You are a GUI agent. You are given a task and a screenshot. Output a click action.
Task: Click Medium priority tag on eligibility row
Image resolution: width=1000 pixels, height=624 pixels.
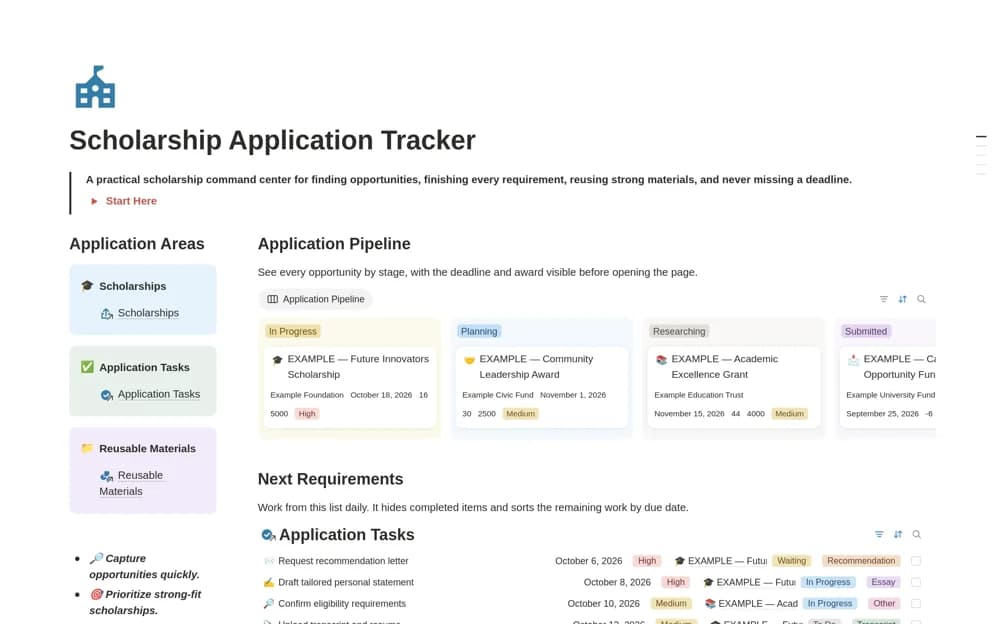(x=671, y=603)
